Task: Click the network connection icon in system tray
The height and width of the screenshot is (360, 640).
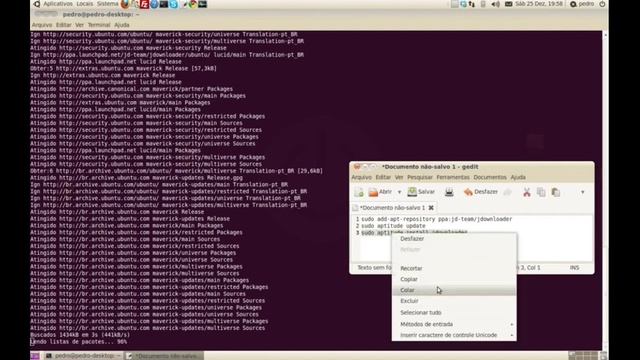Action: coord(472,4)
